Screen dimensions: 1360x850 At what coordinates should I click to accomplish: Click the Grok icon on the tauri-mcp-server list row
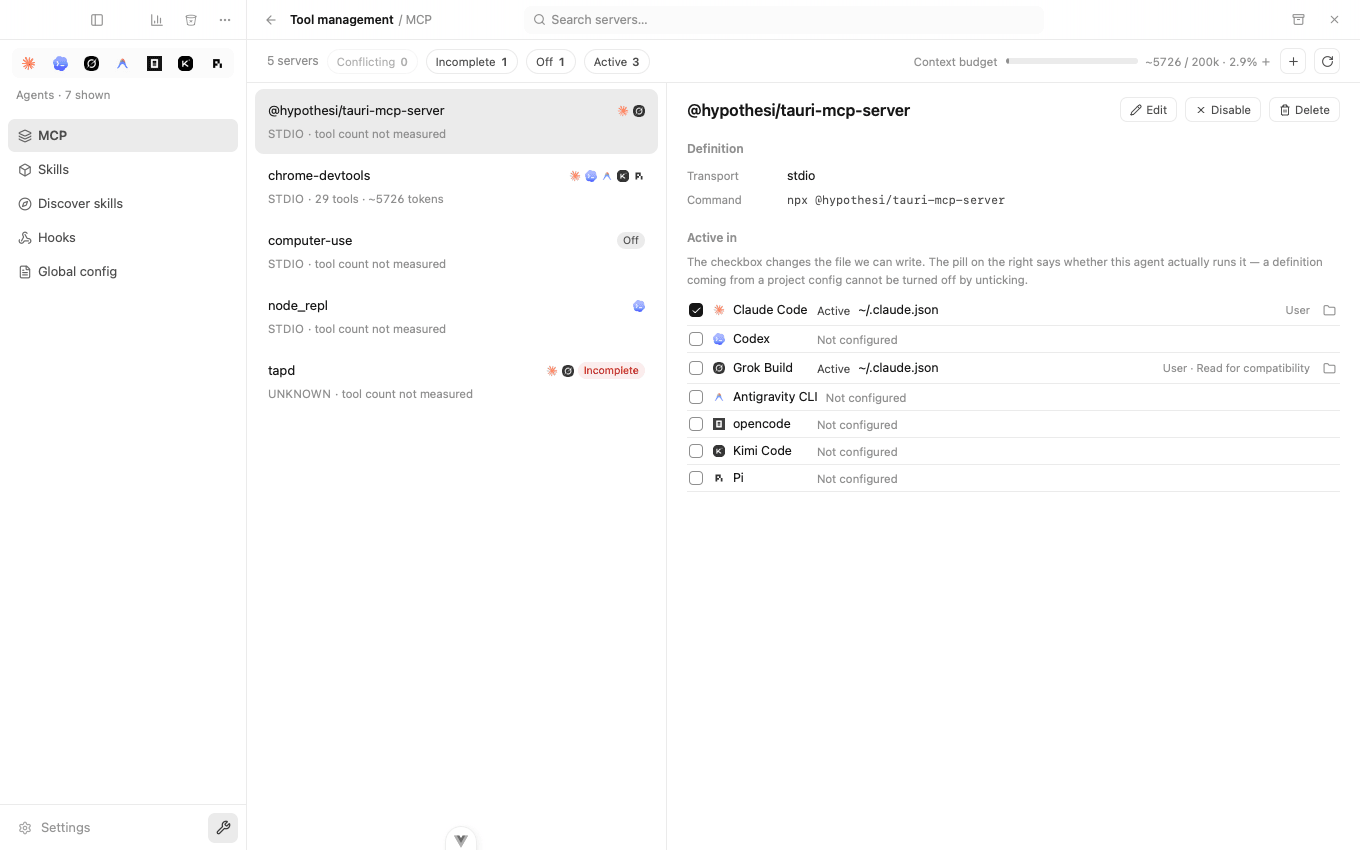coord(639,111)
